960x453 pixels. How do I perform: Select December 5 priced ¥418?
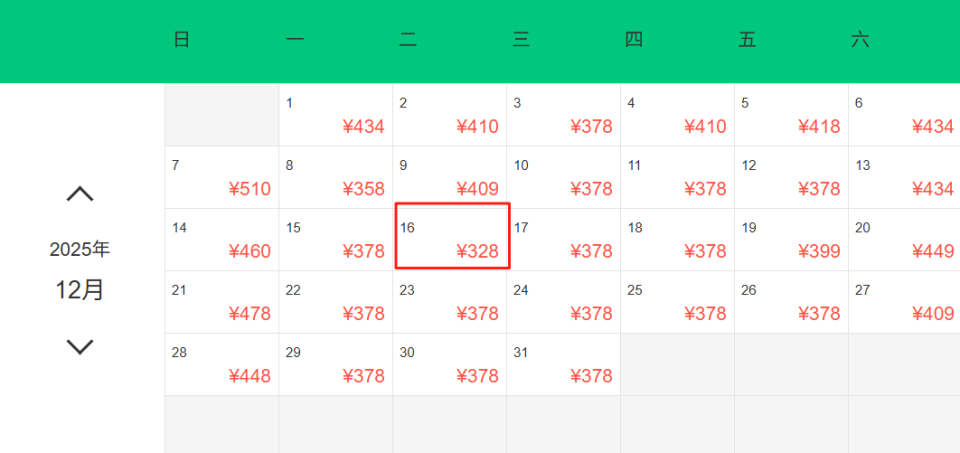pos(791,115)
